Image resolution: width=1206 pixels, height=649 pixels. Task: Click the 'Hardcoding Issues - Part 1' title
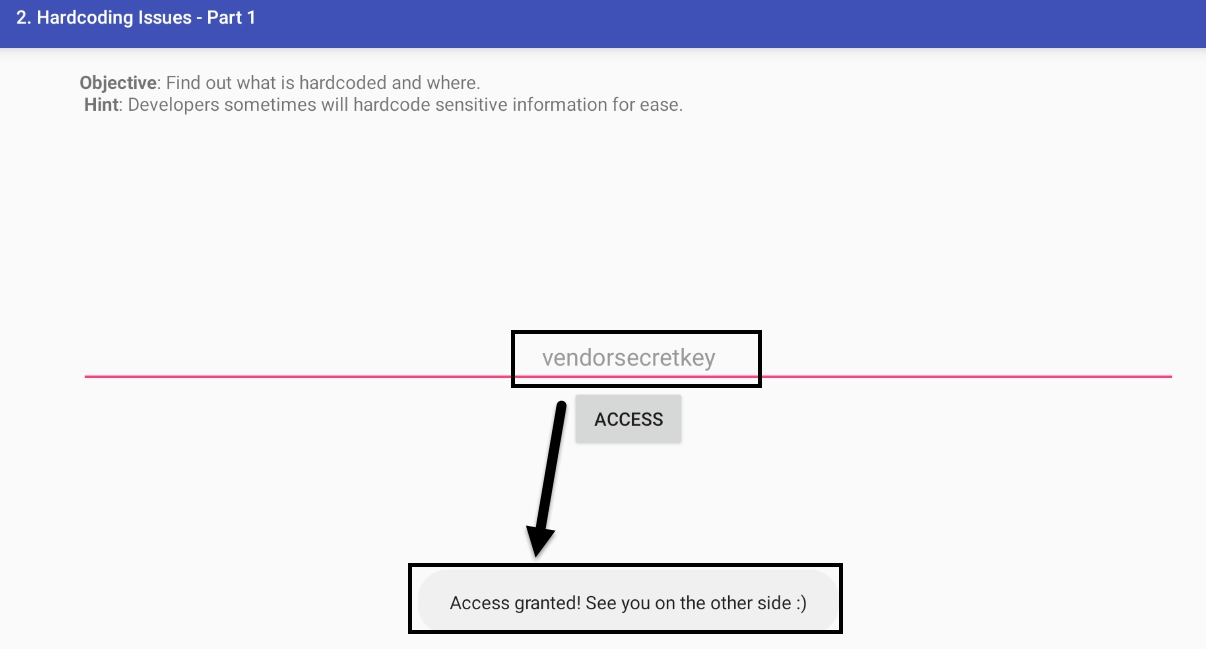[x=136, y=18]
